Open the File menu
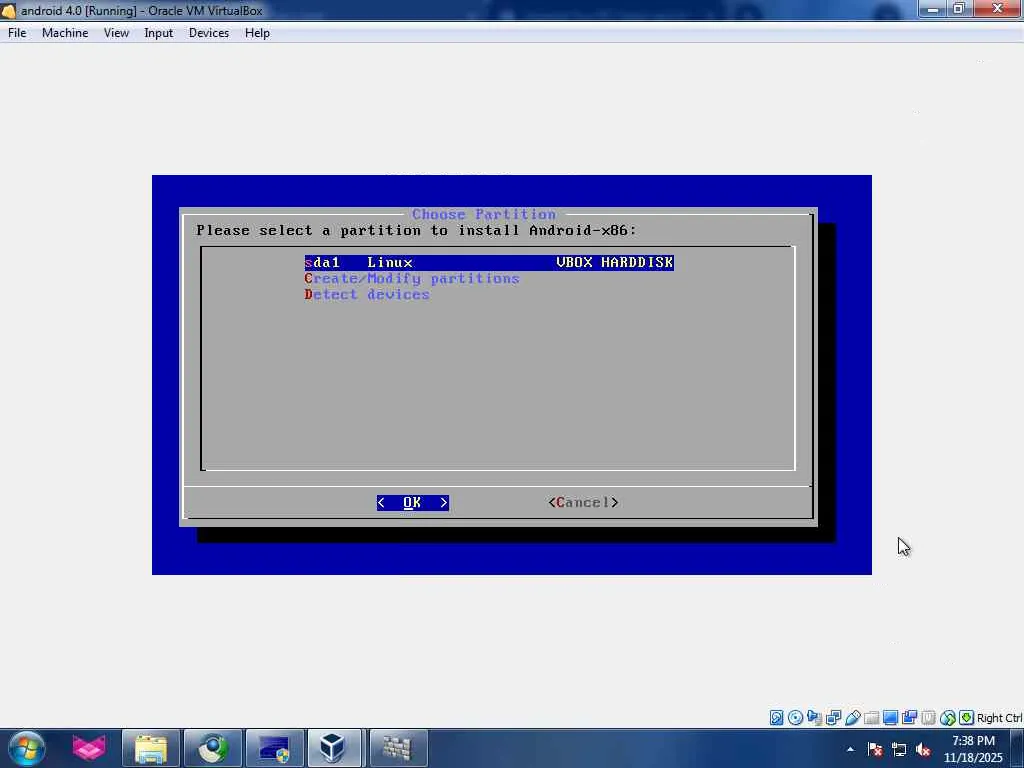Viewport: 1024px width, 768px height. (x=17, y=33)
